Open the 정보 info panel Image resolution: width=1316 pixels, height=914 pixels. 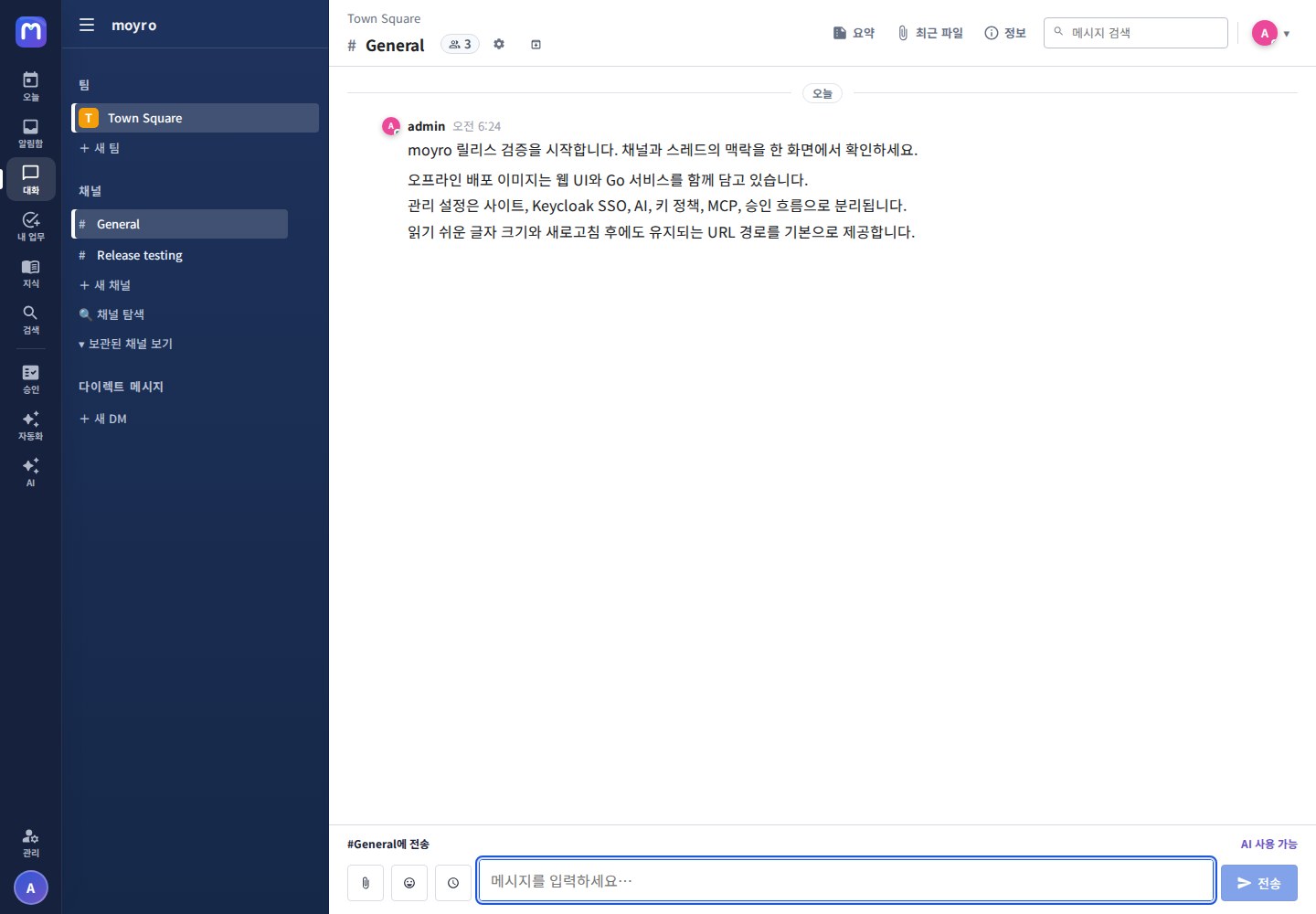1005,33
